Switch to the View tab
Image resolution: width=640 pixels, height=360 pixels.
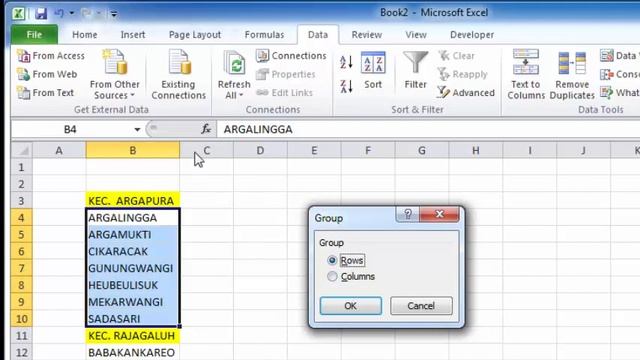tap(416, 35)
